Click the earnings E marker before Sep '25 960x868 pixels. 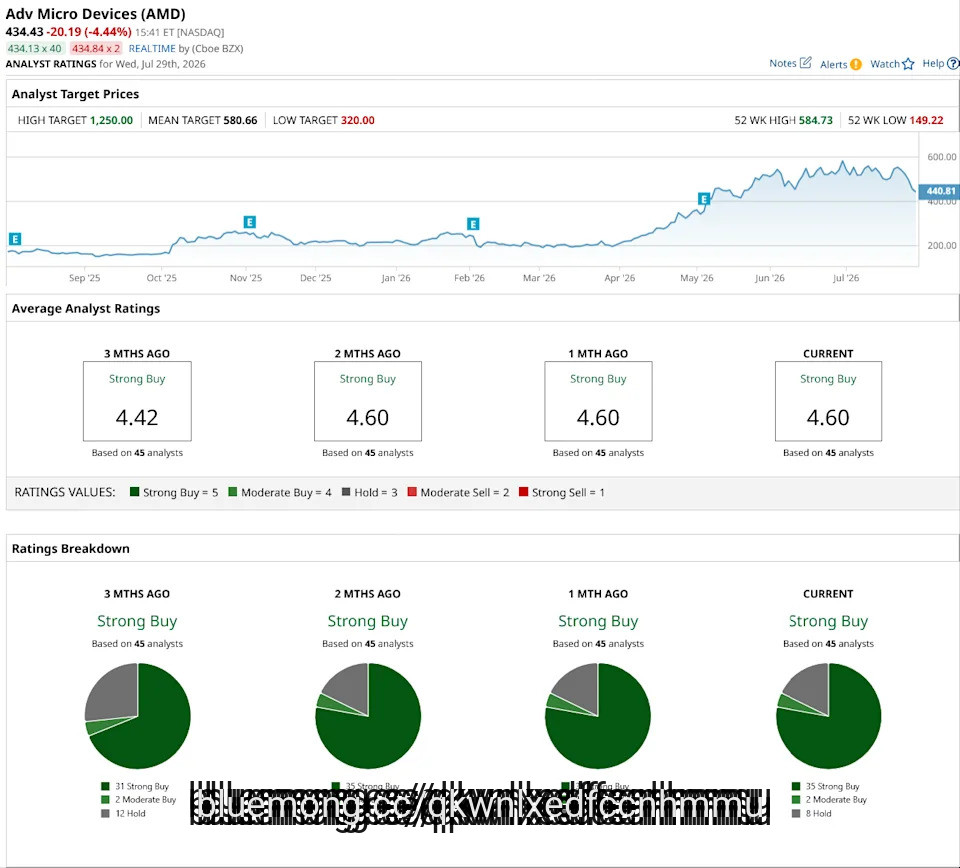tap(15, 239)
